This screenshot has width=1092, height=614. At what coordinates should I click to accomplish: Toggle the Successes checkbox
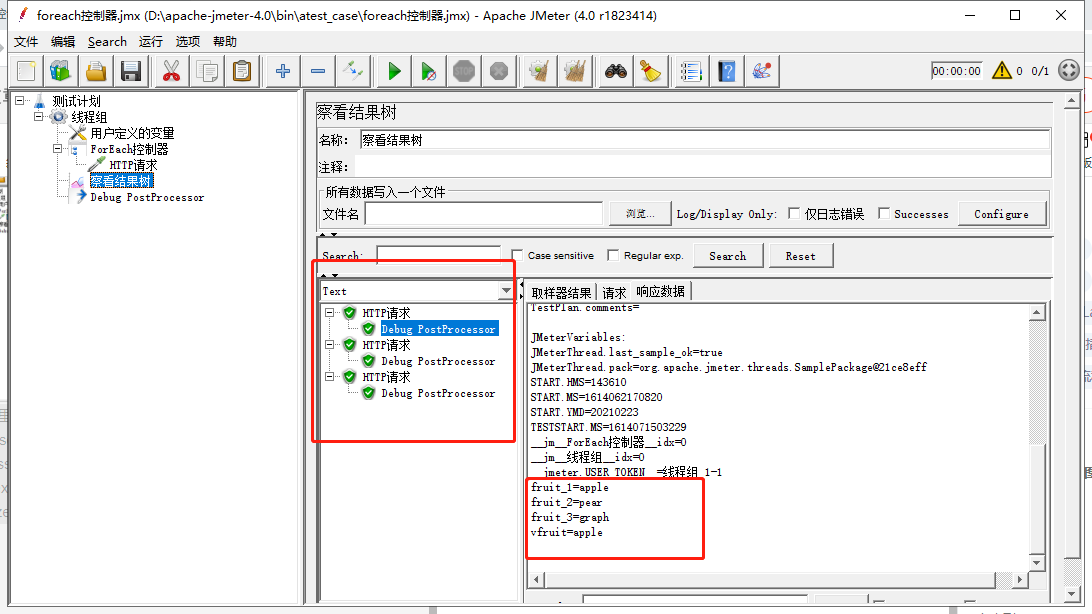pyautogui.click(x=884, y=214)
